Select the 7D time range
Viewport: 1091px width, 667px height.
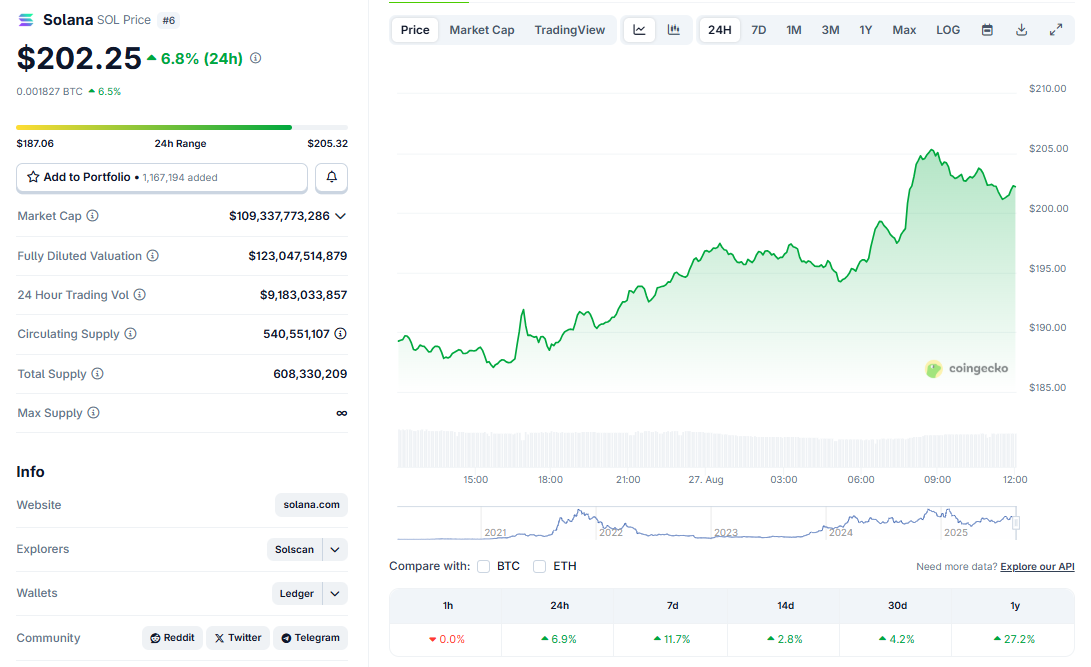click(x=758, y=30)
